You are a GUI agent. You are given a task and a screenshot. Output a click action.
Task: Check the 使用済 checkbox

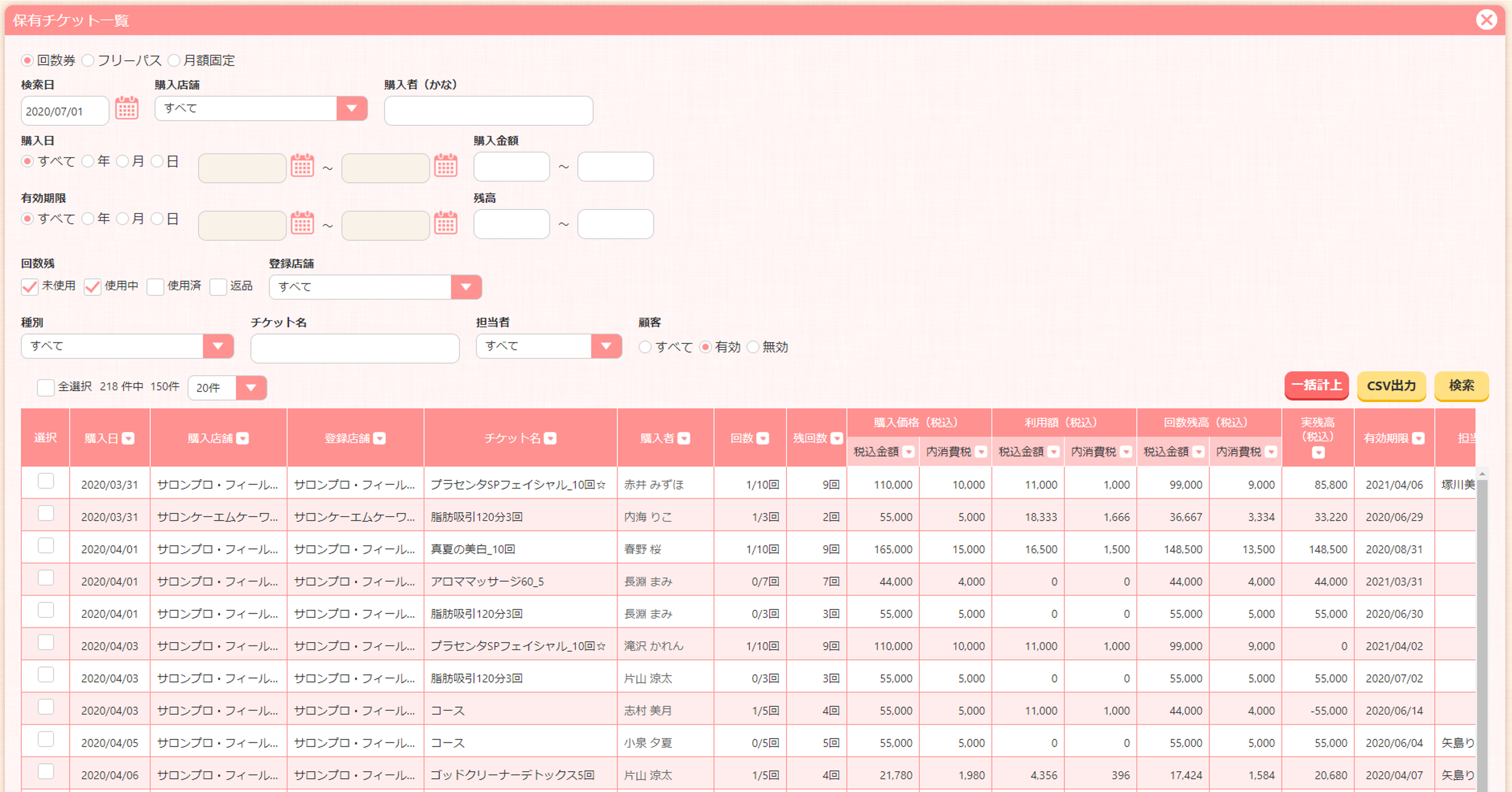point(155,287)
